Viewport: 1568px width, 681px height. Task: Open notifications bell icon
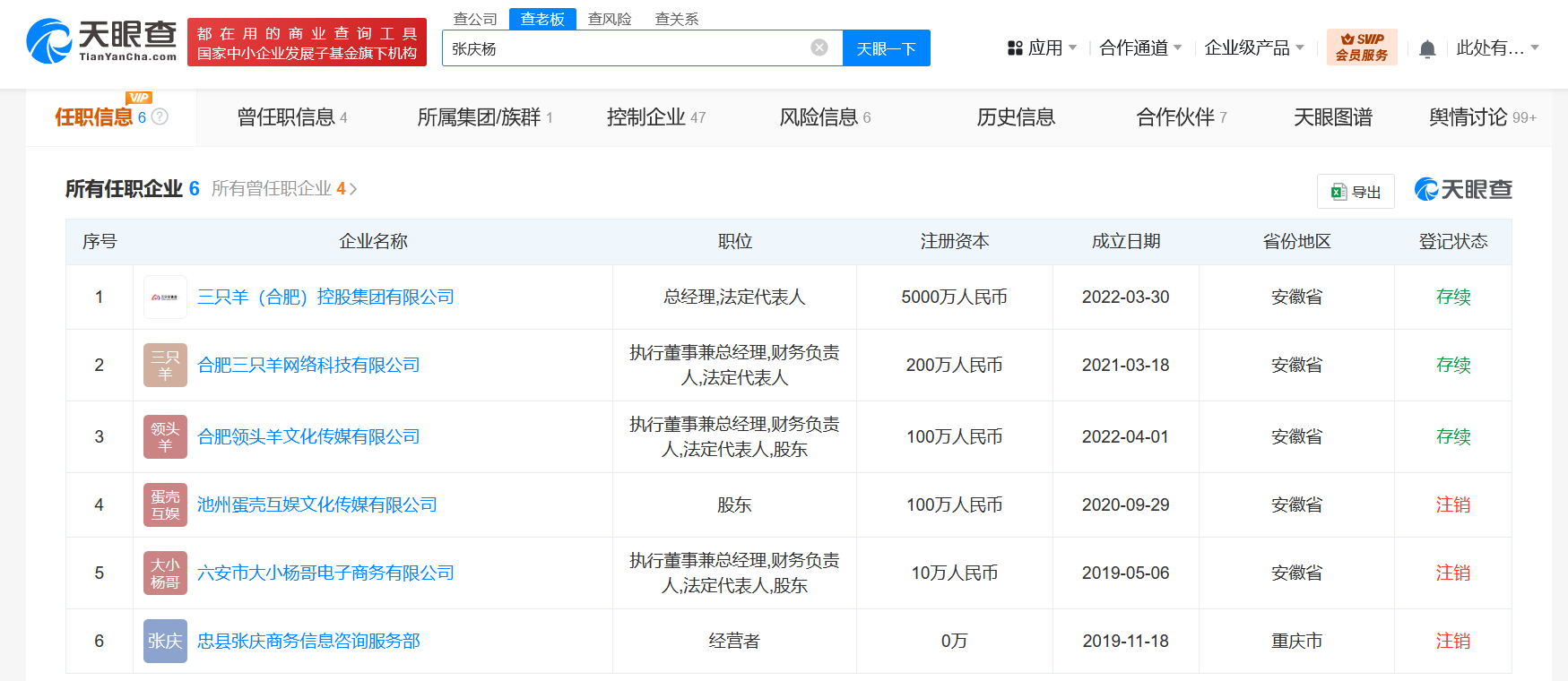coord(1427,48)
